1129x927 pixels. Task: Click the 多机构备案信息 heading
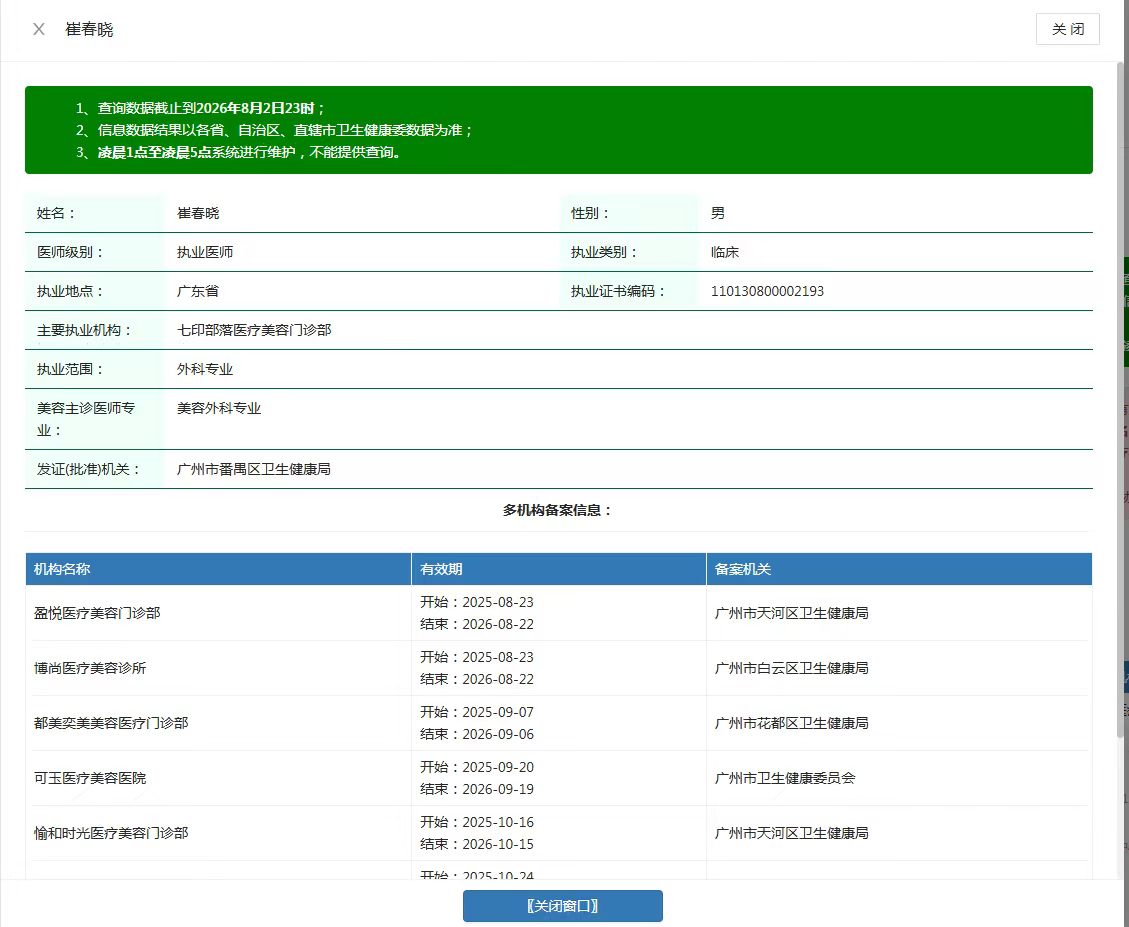(557, 510)
